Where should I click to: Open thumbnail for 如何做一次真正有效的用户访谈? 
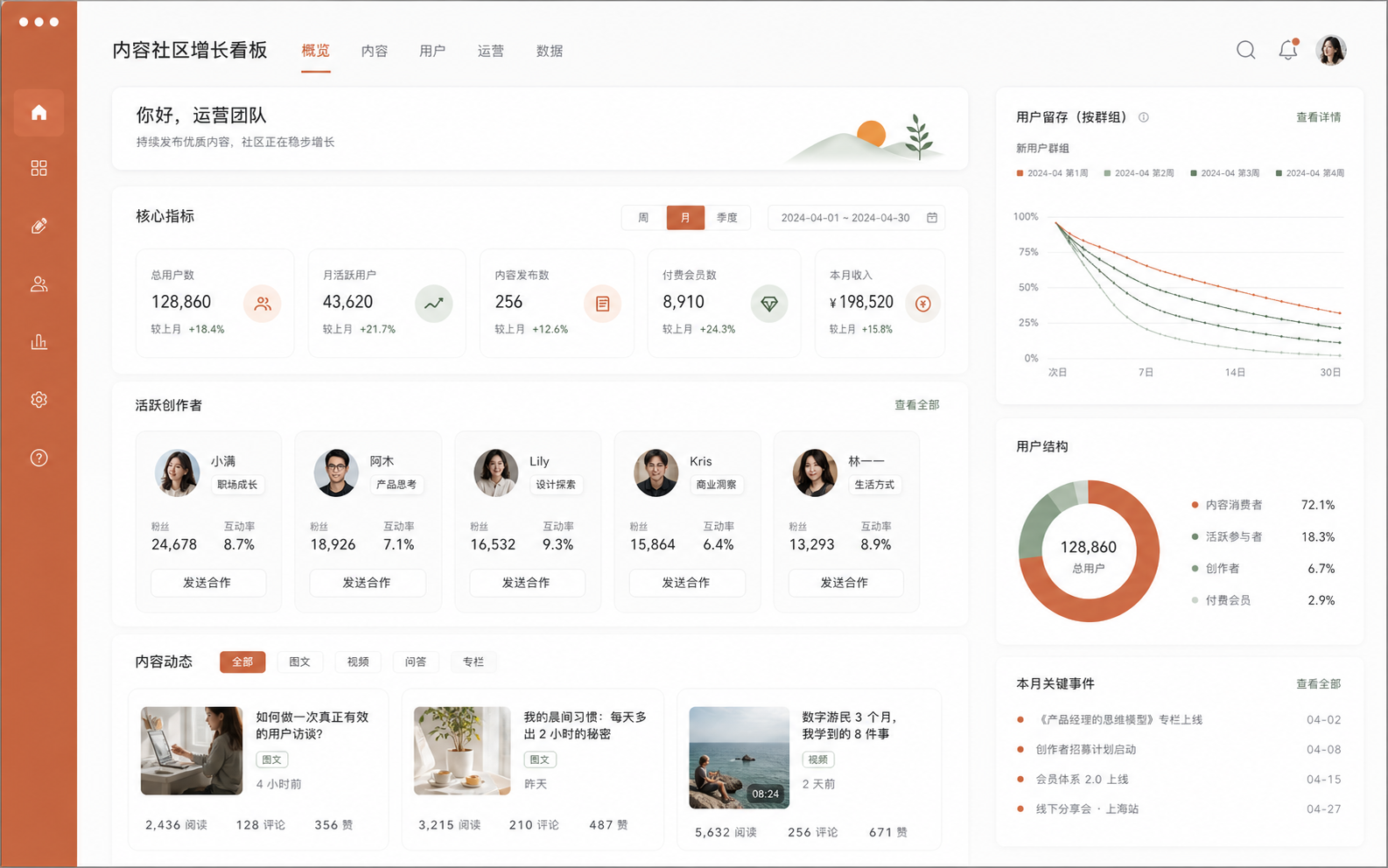192,751
